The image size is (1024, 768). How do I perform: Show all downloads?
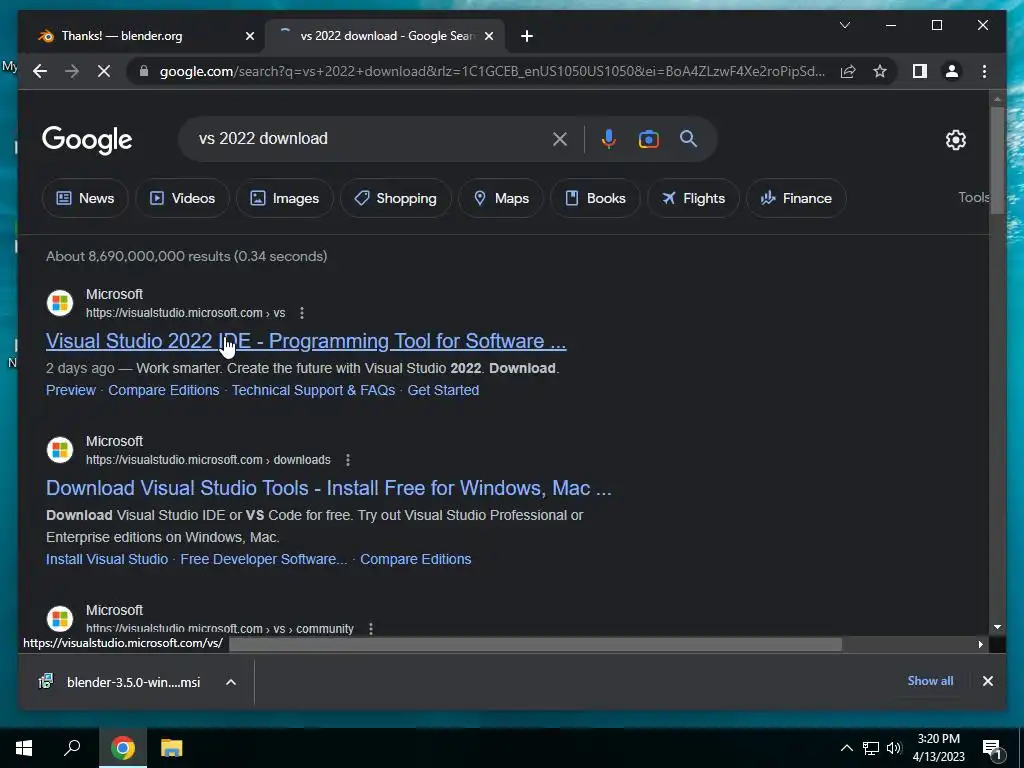pyautogui.click(x=930, y=680)
